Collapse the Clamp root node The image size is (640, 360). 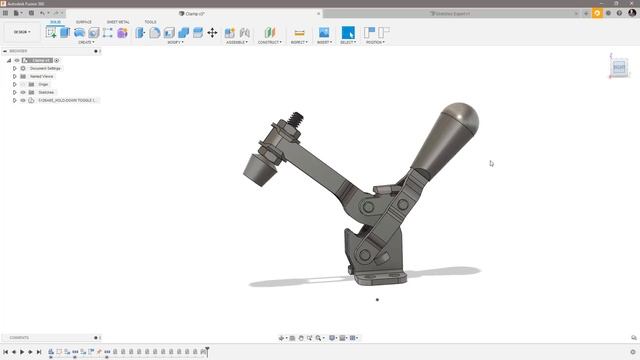click(9, 60)
